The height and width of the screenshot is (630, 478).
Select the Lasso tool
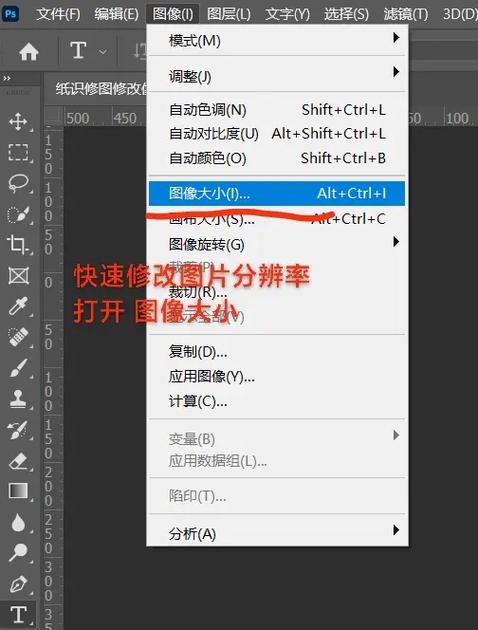(18, 184)
